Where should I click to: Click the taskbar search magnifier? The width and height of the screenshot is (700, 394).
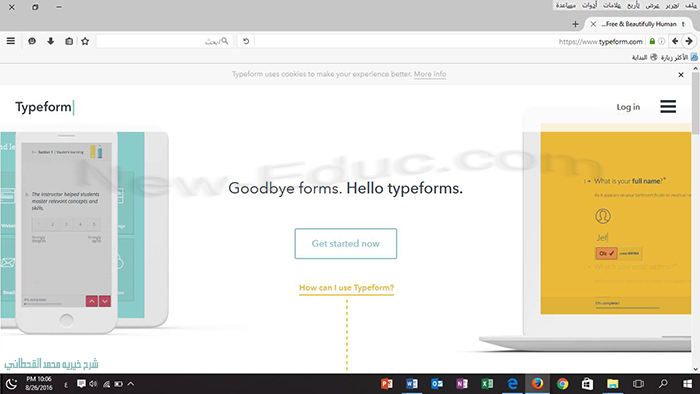click(x=663, y=384)
